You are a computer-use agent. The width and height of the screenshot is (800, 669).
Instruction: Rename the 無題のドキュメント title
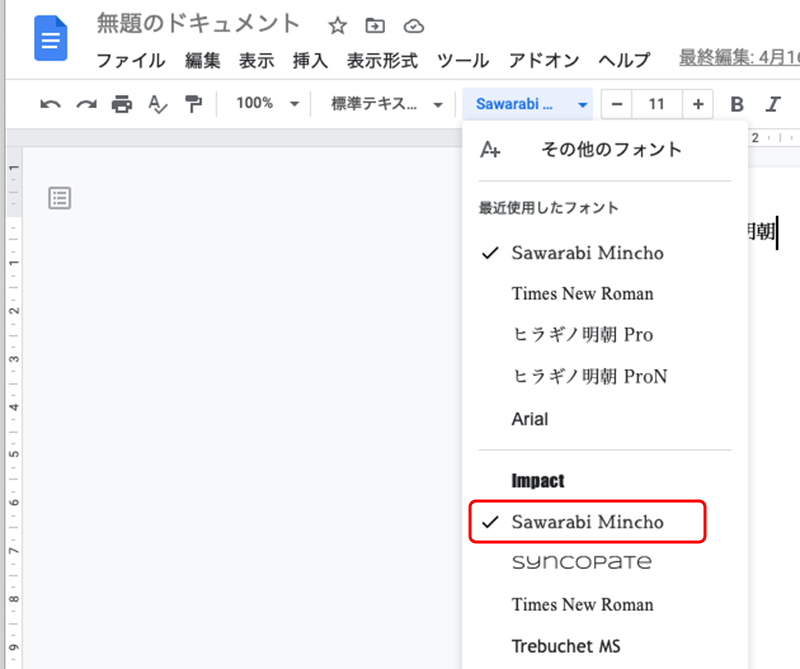198,23
